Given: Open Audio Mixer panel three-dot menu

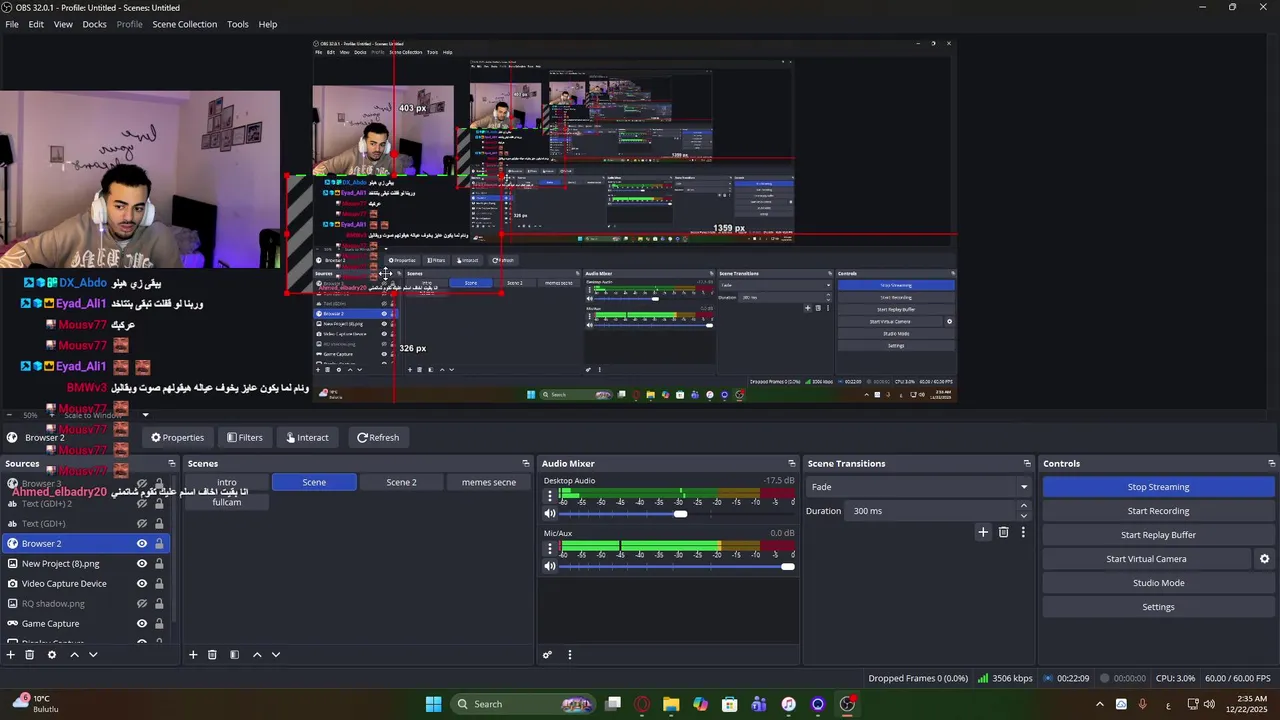Looking at the screenshot, I should pos(570,655).
